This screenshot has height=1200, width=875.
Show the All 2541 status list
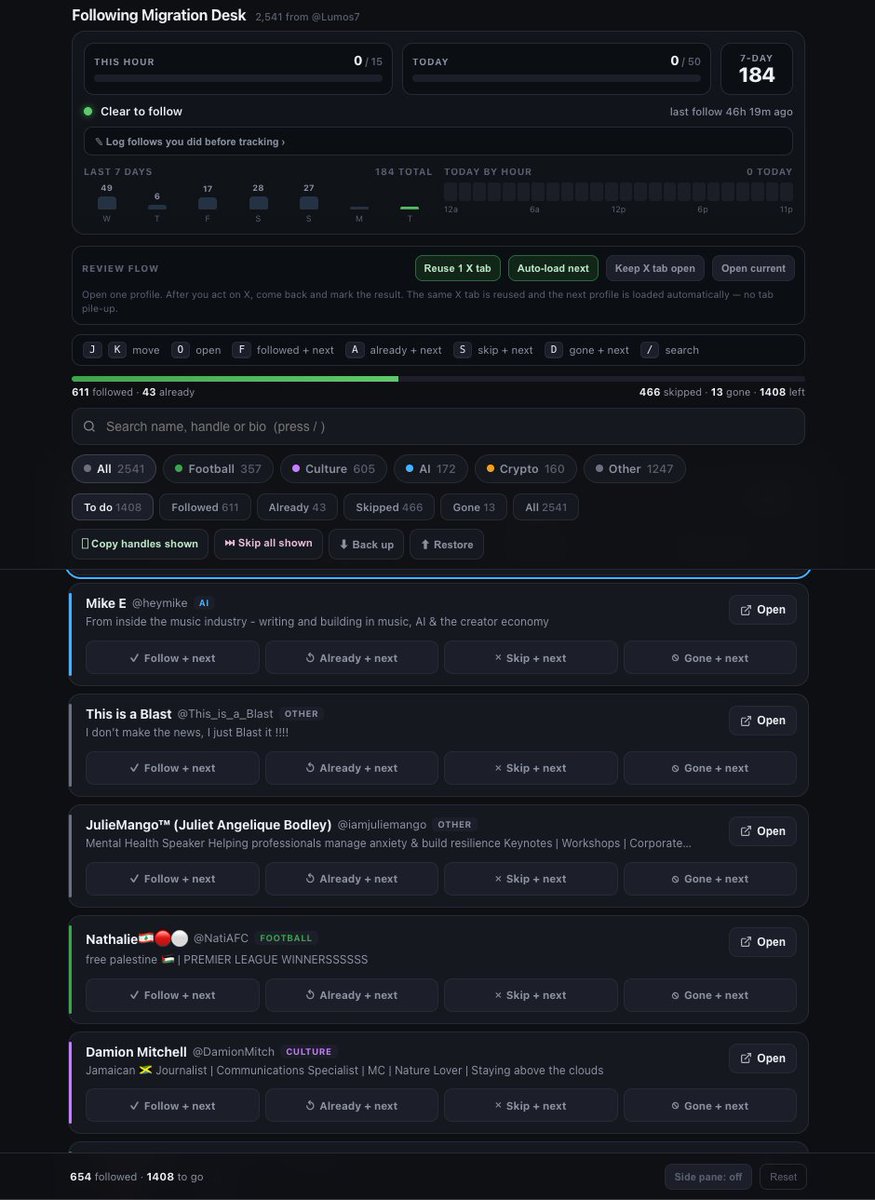click(546, 507)
